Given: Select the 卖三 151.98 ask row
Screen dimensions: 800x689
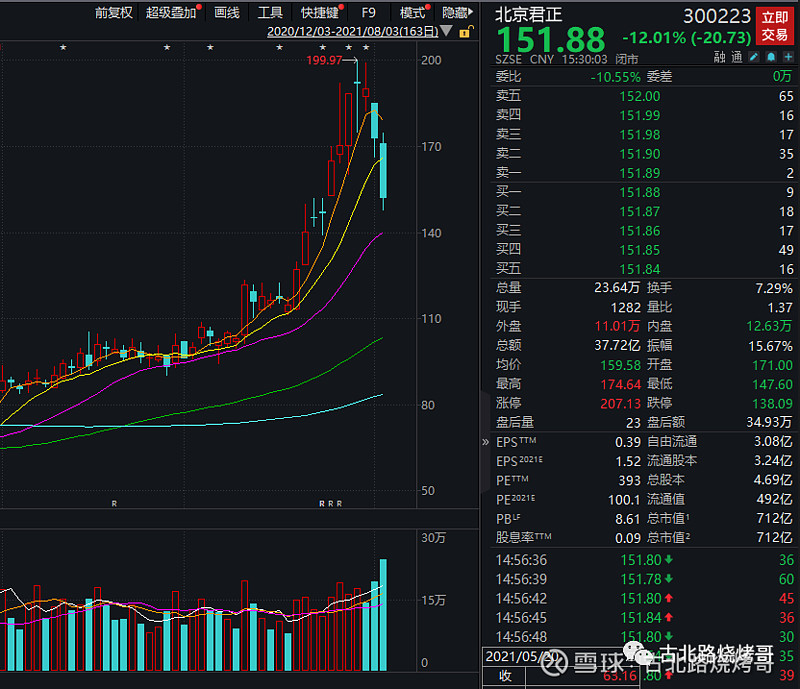Looking at the screenshot, I should (644, 135).
